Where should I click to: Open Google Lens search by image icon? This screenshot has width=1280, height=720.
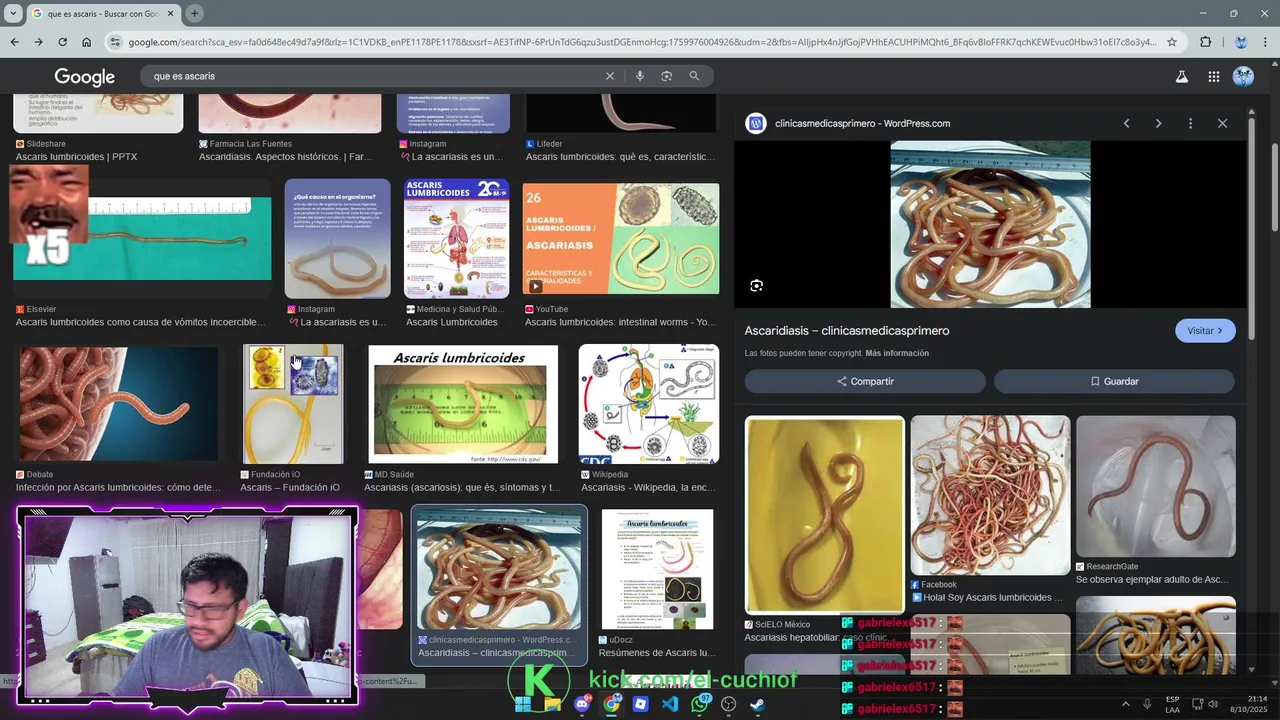coord(666,76)
